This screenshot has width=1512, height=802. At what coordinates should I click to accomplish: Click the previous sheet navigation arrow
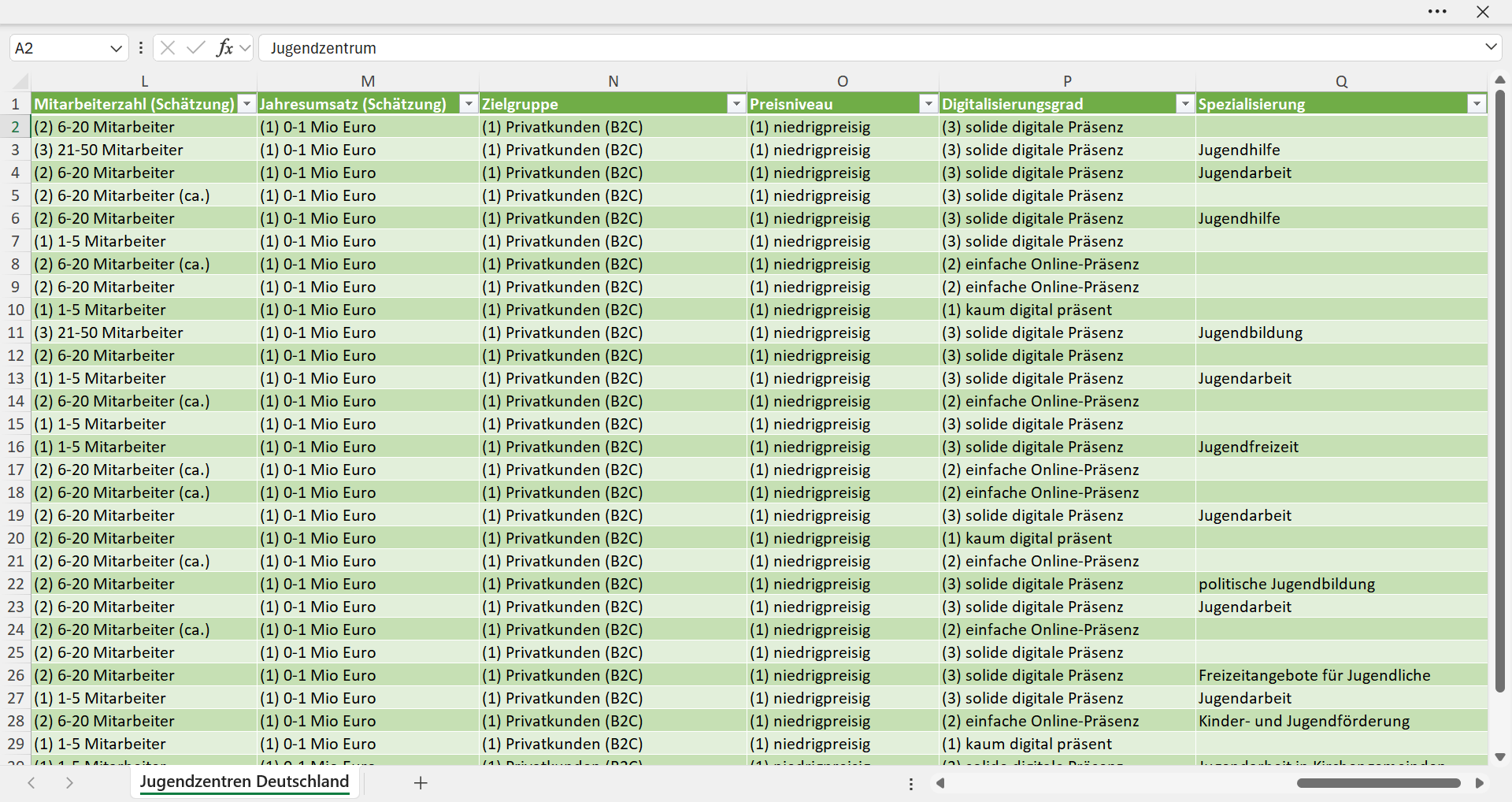[x=31, y=783]
